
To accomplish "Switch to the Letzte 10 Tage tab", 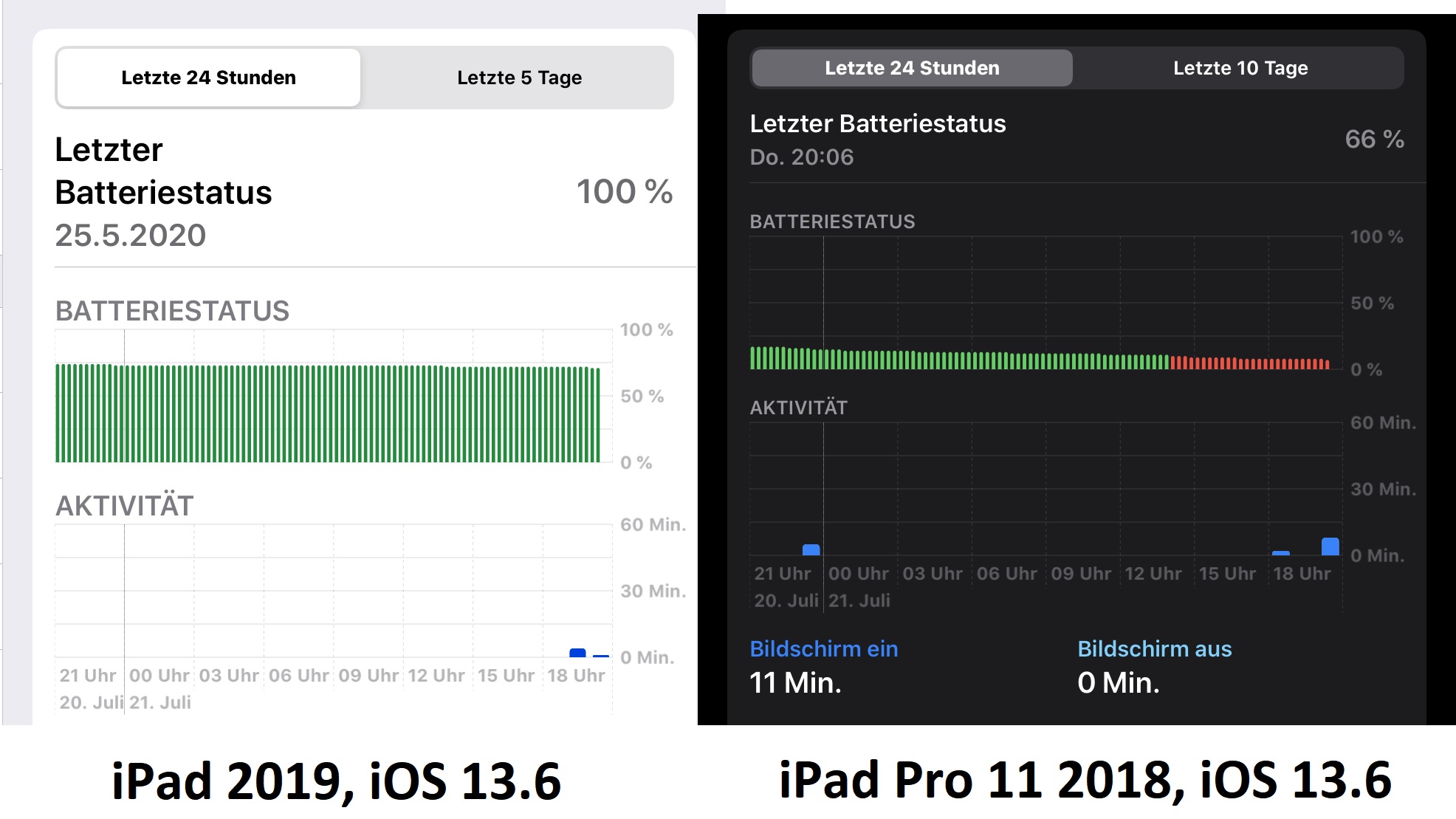I will pyautogui.click(x=1240, y=68).
